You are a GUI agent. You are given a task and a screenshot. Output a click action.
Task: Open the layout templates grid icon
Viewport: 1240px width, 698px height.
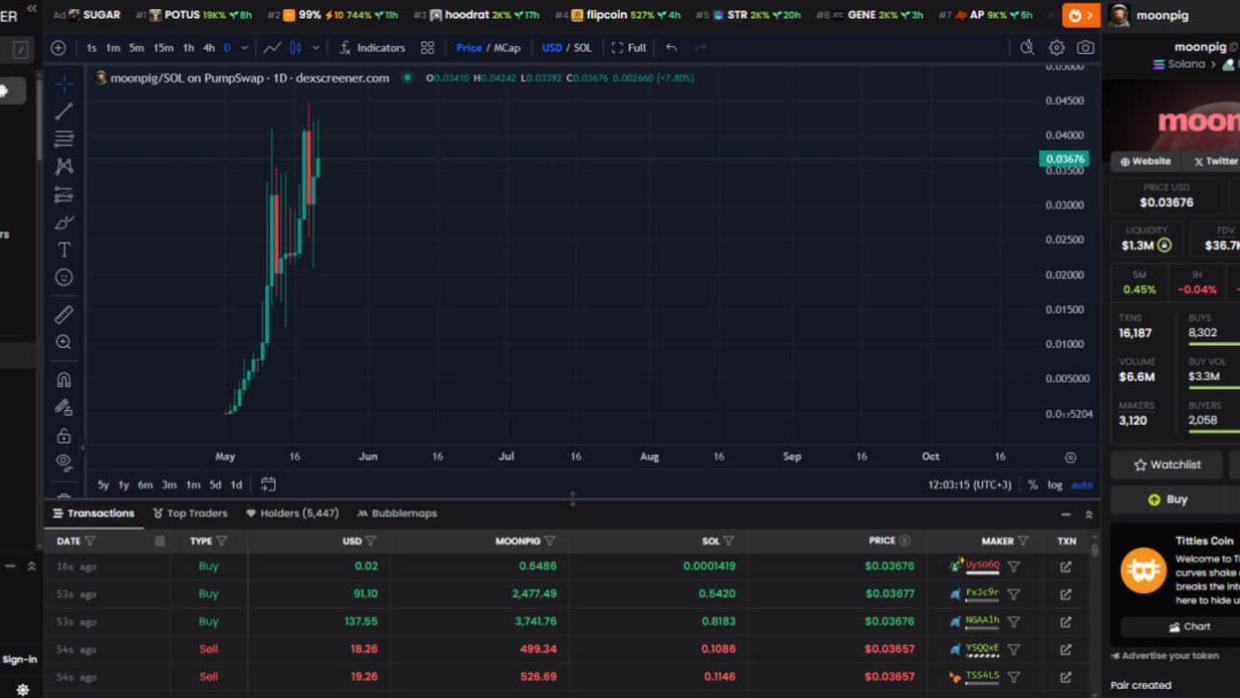(x=427, y=48)
